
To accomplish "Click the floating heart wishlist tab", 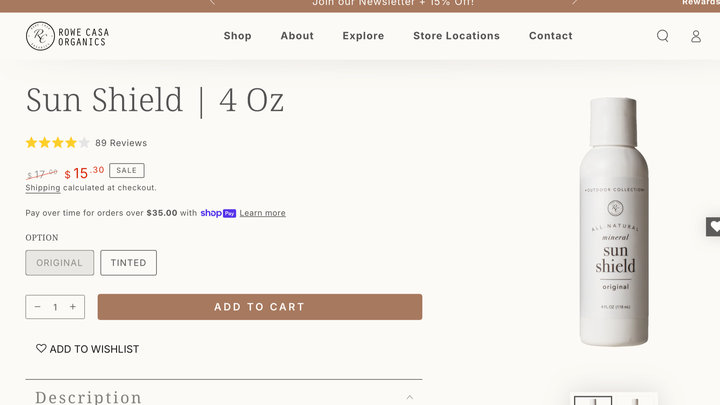I will click(714, 226).
